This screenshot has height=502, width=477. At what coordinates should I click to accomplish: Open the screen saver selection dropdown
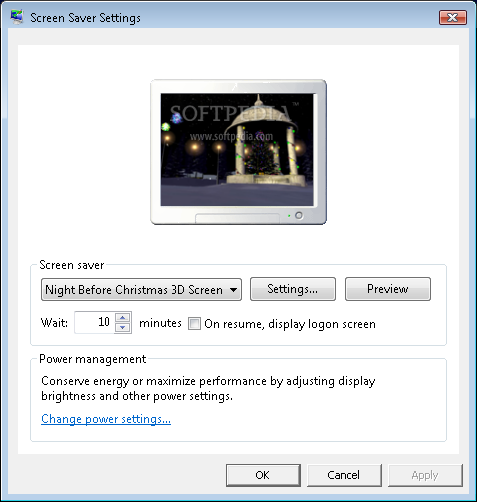click(141, 289)
